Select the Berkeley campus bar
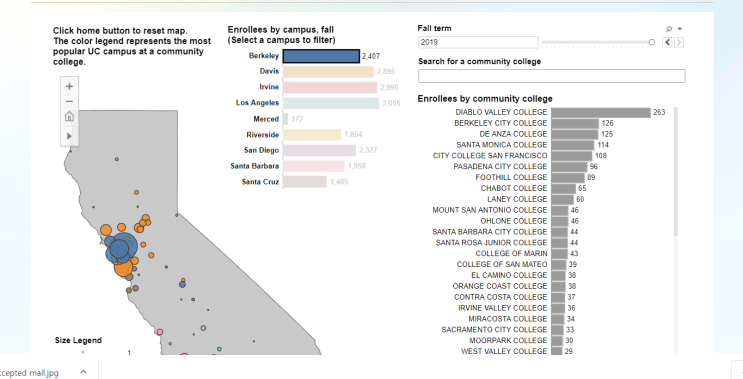 coord(321,56)
